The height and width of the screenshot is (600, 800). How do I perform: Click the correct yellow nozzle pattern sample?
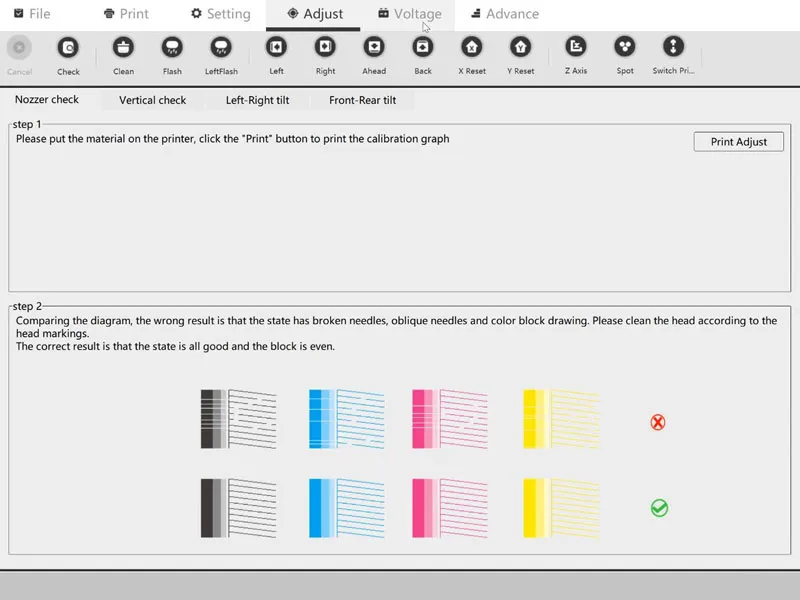[x=561, y=508]
